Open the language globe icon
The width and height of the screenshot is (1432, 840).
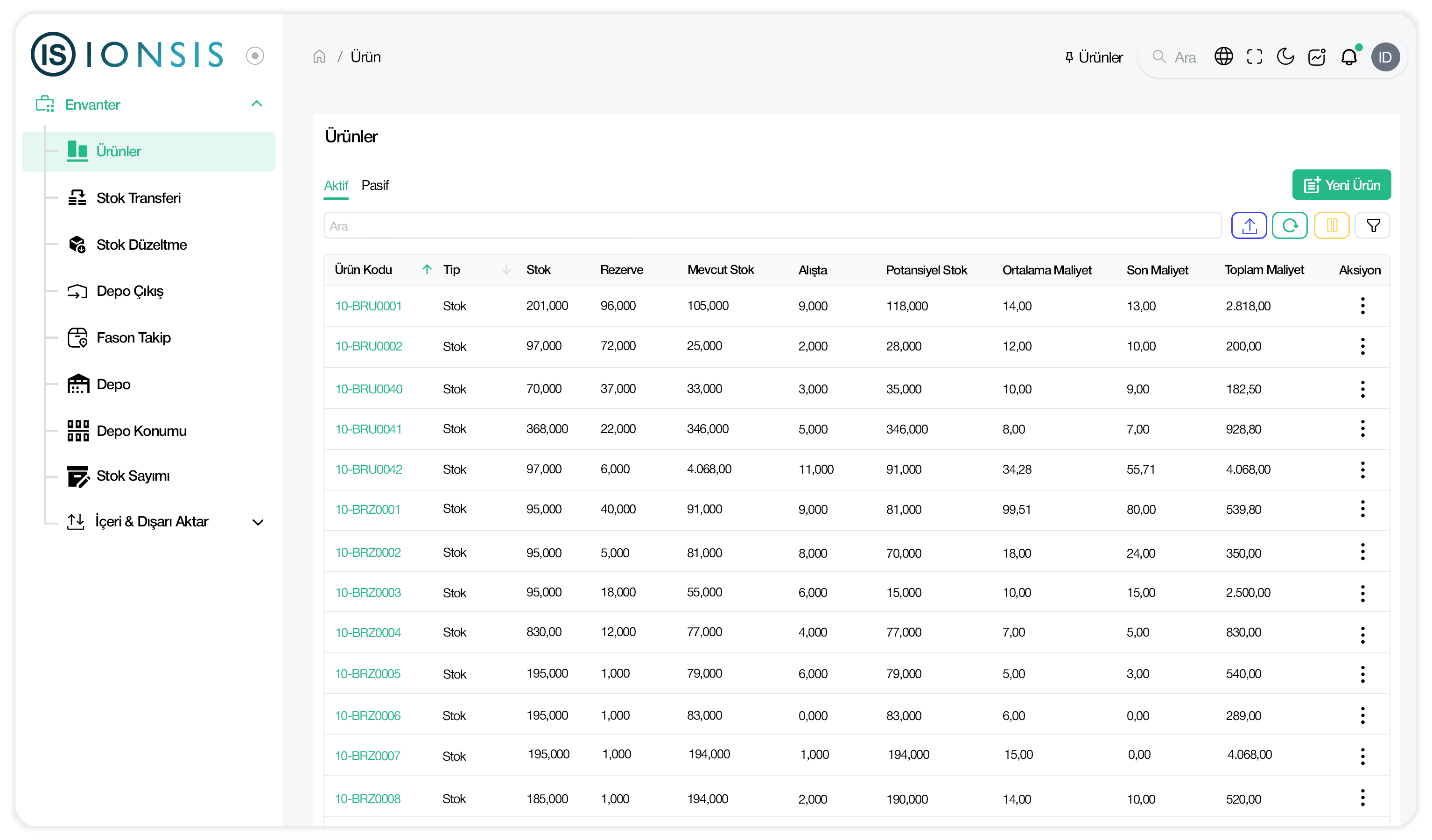click(x=1223, y=57)
